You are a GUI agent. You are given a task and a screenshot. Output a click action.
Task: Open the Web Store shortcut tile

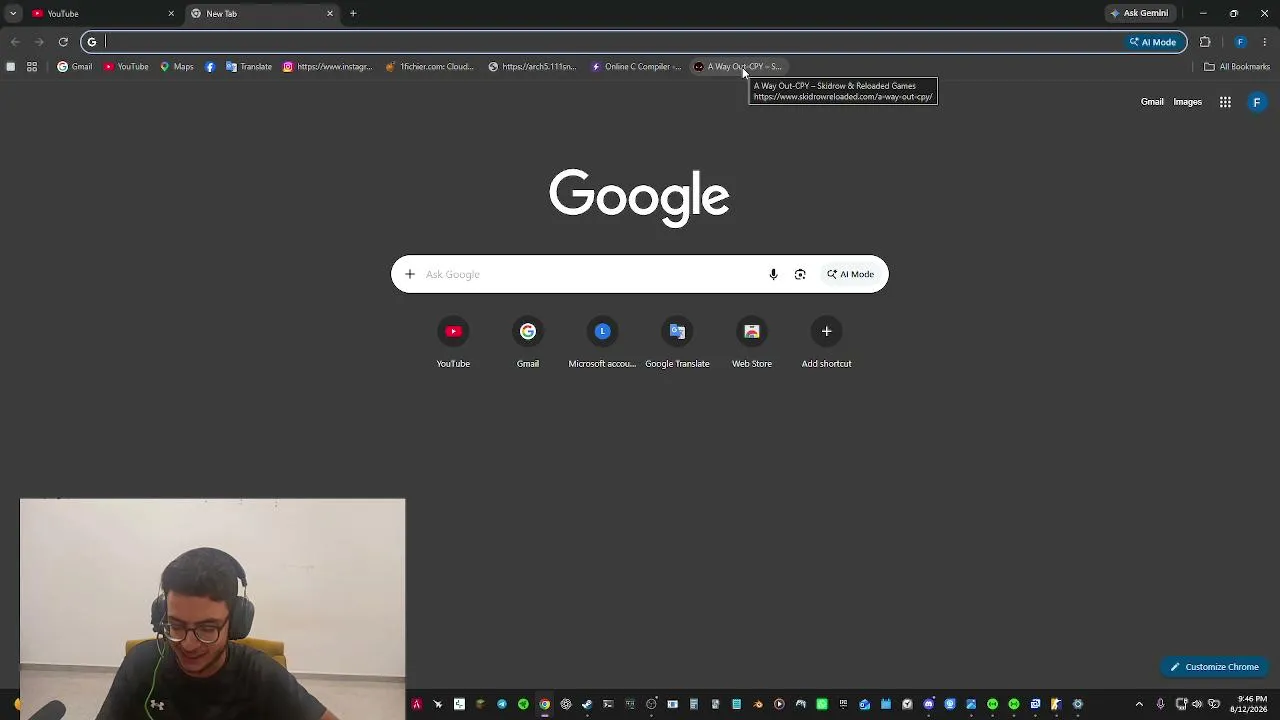[x=752, y=342]
